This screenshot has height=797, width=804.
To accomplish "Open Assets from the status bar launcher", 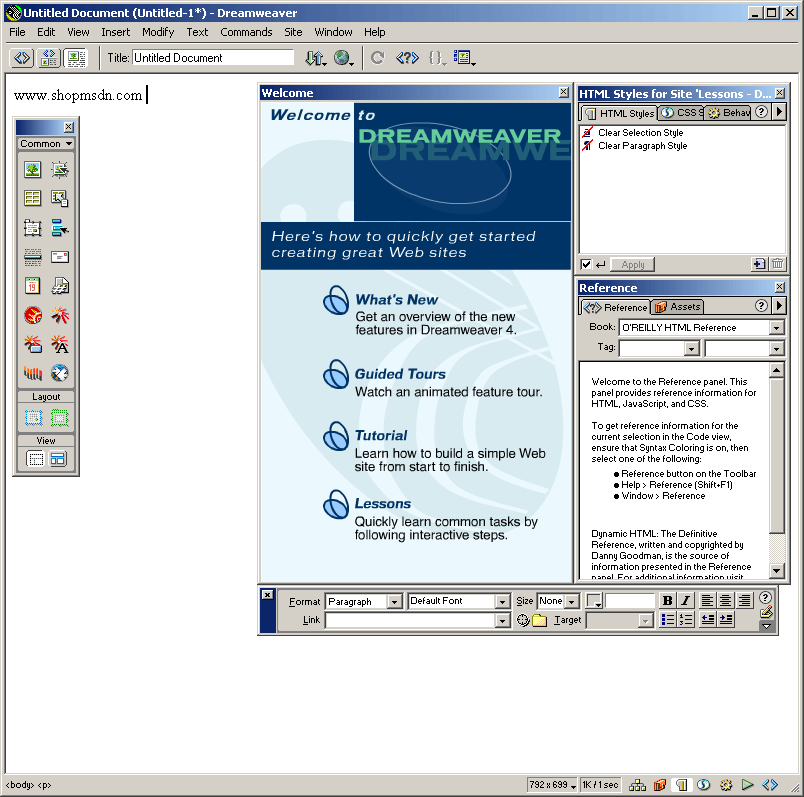I will [660, 785].
